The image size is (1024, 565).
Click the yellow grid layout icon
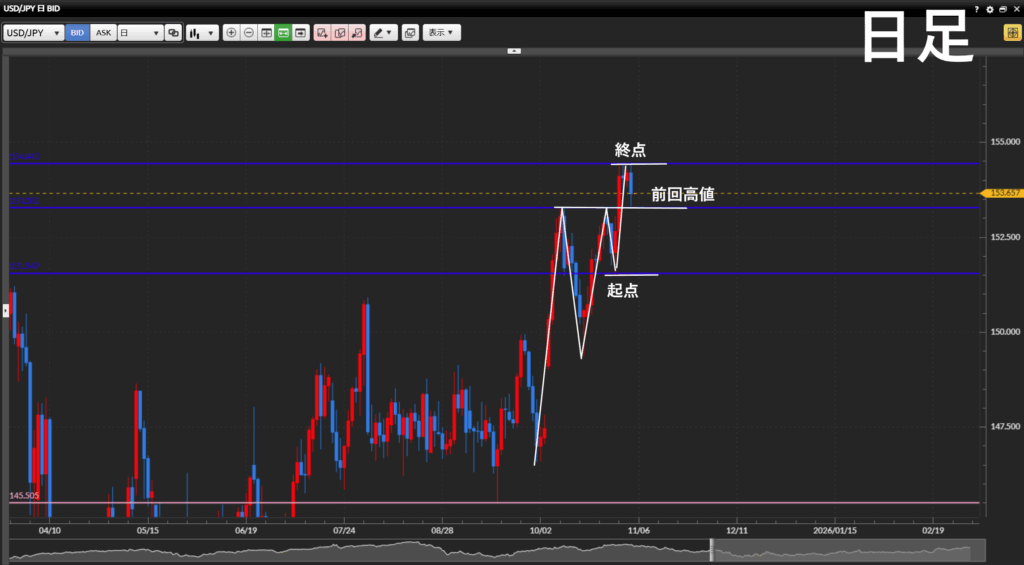tap(1011, 33)
